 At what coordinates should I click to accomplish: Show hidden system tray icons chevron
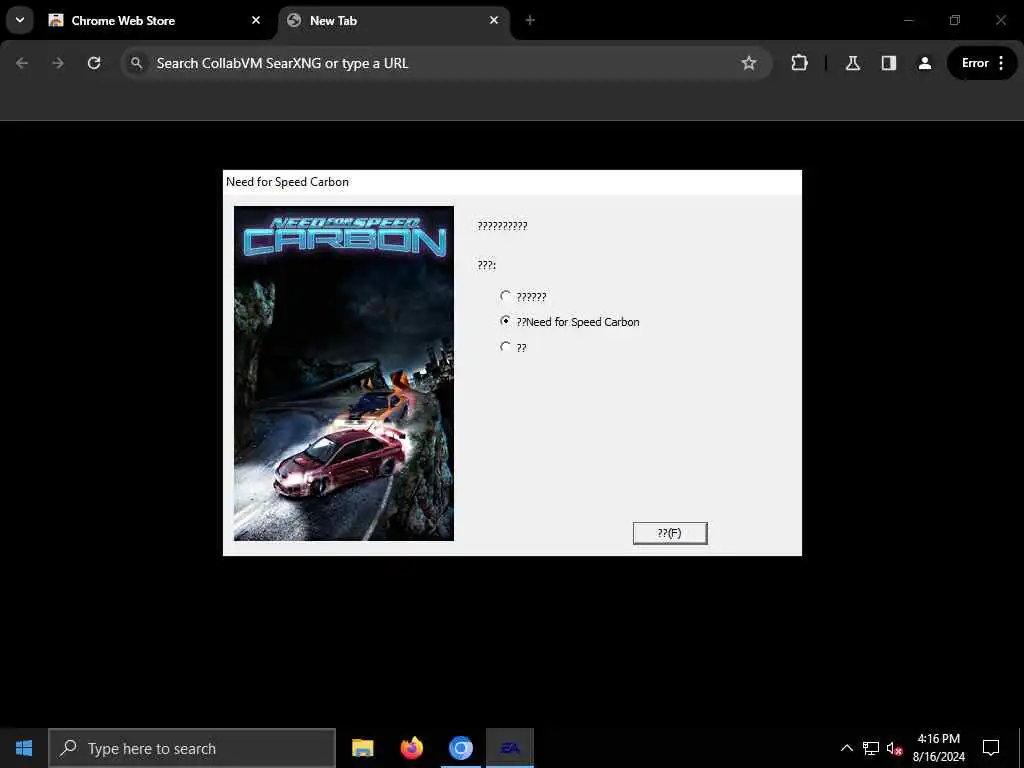[x=846, y=748]
